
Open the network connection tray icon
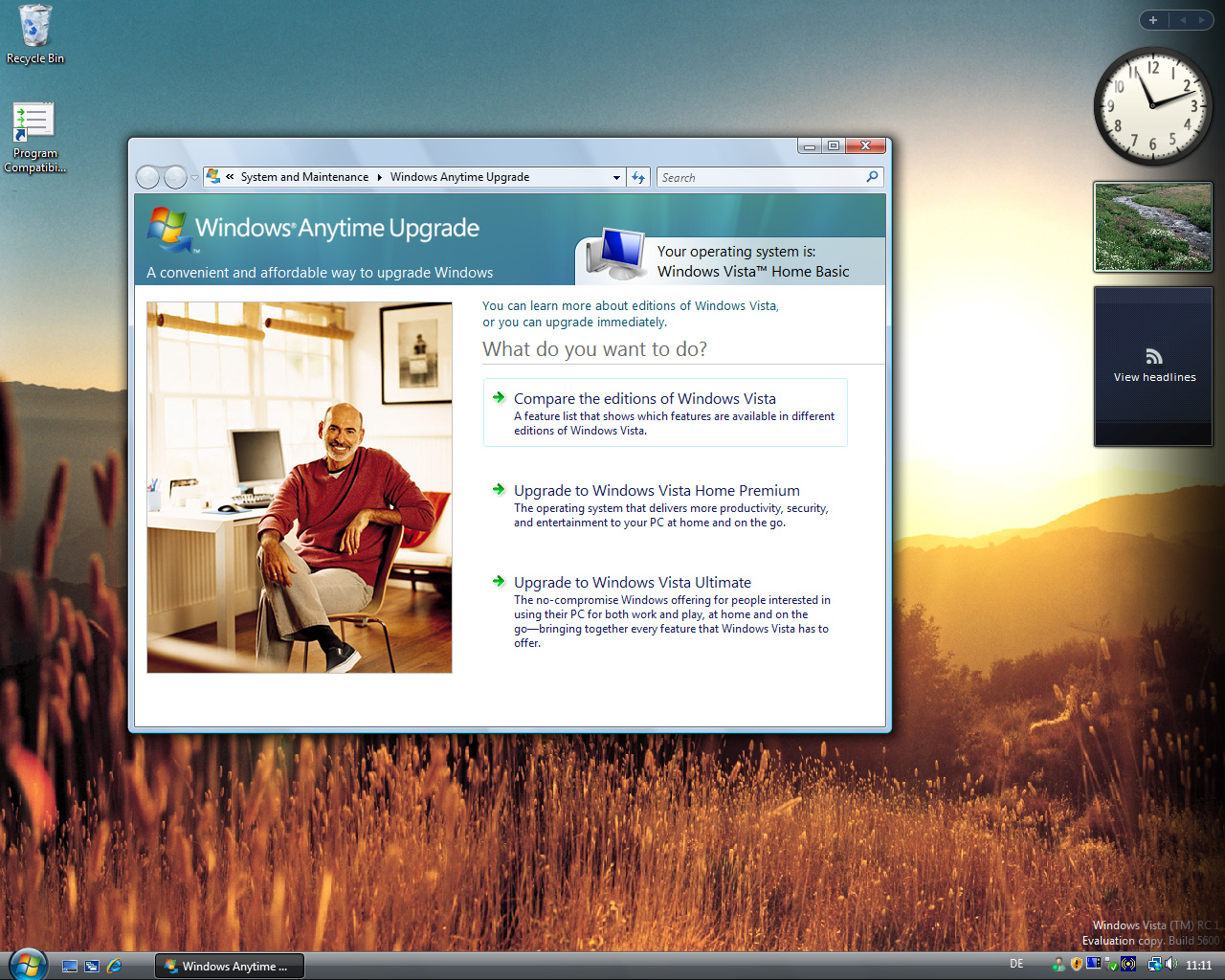tap(1155, 964)
